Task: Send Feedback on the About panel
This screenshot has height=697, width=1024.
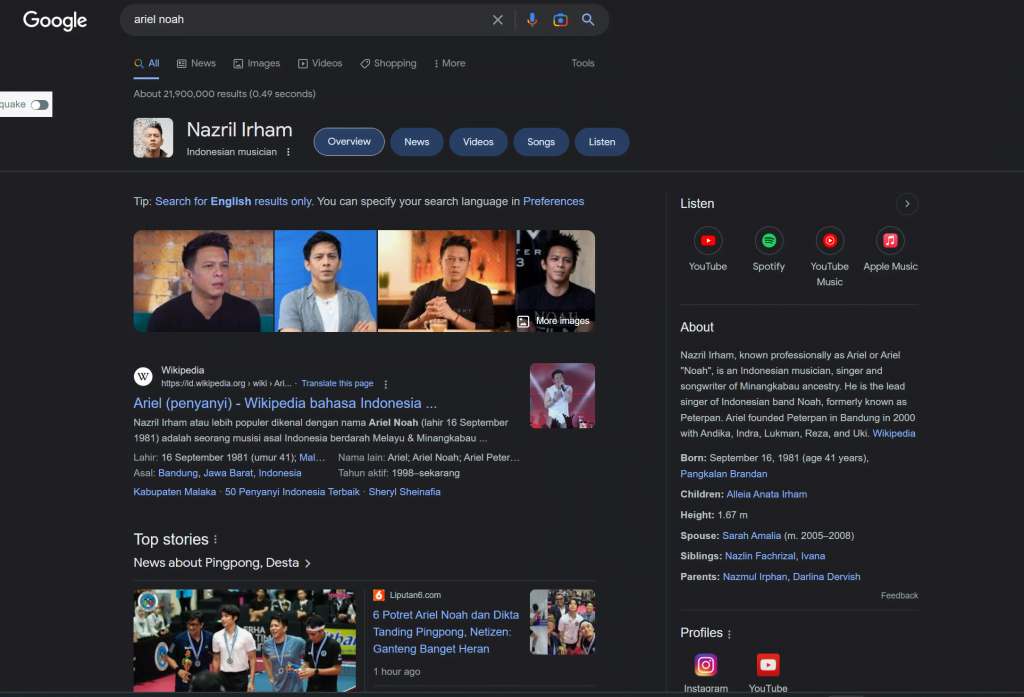Action: [x=899, y=595]
